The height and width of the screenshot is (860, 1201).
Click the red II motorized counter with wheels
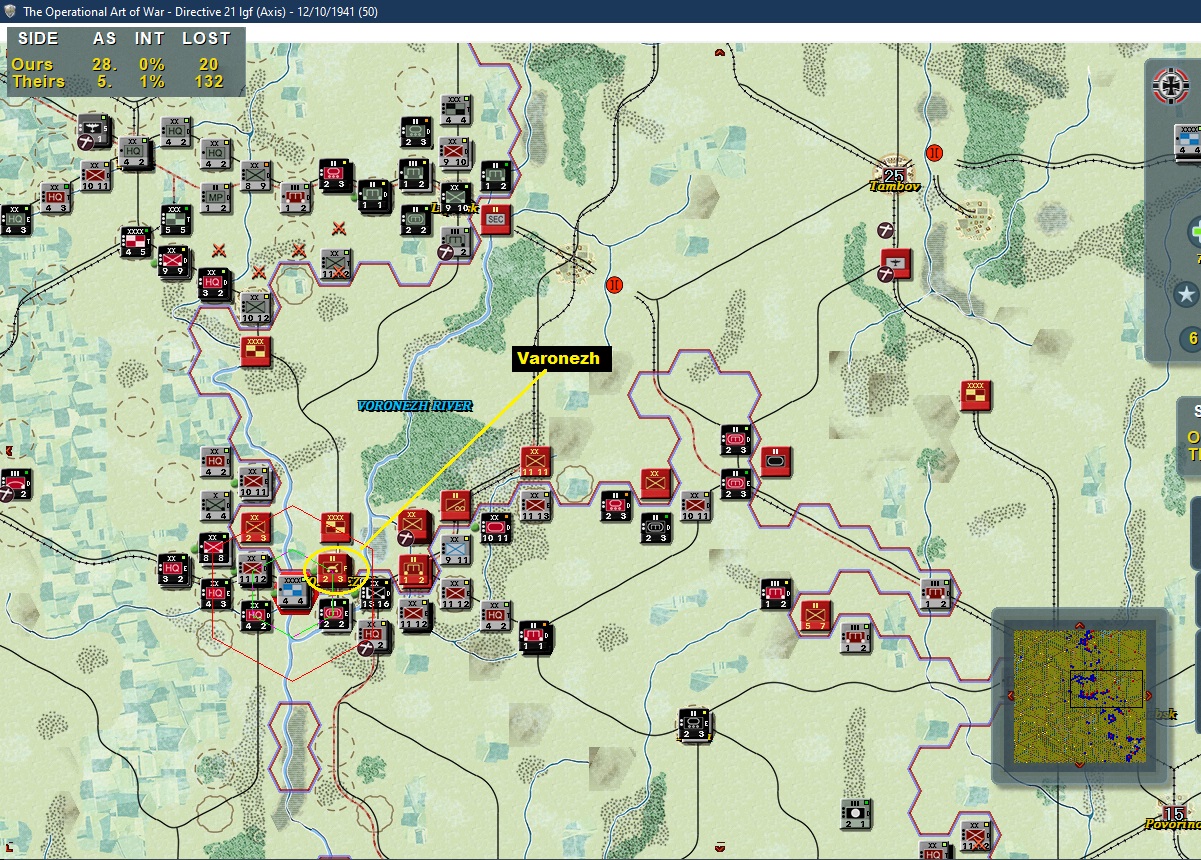455,506
